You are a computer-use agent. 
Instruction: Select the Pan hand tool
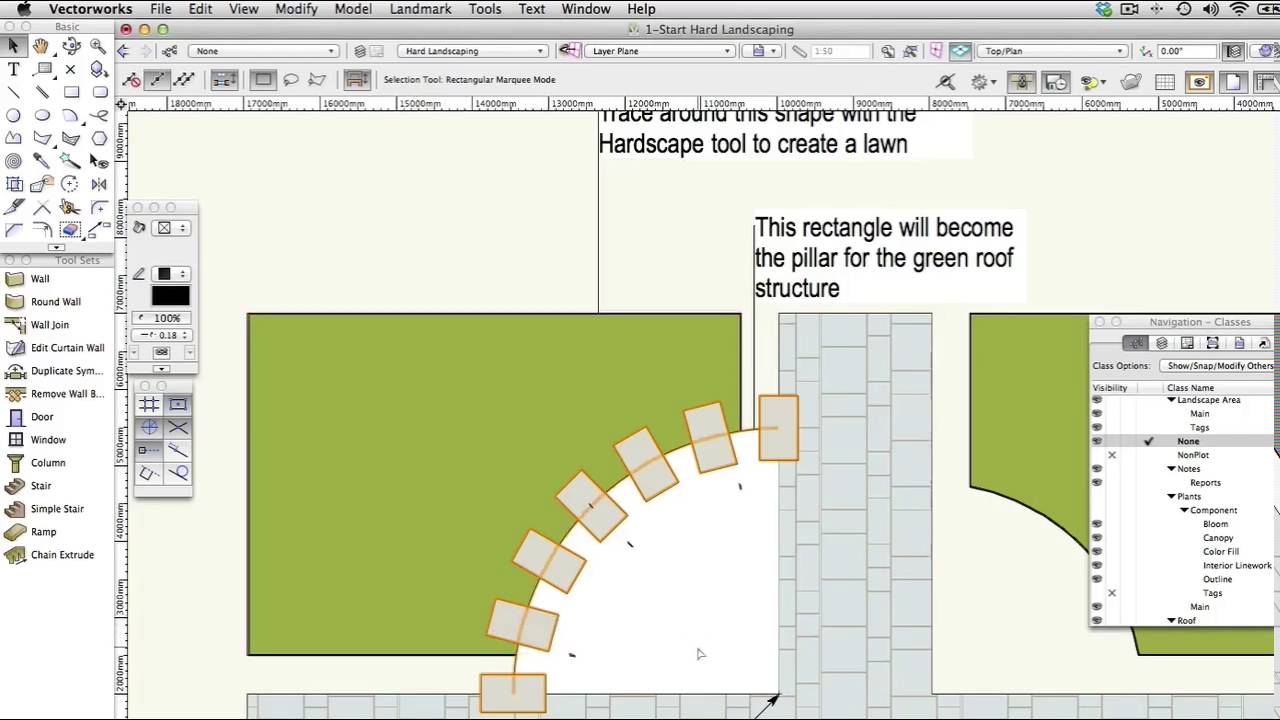(x=41, y=46)
